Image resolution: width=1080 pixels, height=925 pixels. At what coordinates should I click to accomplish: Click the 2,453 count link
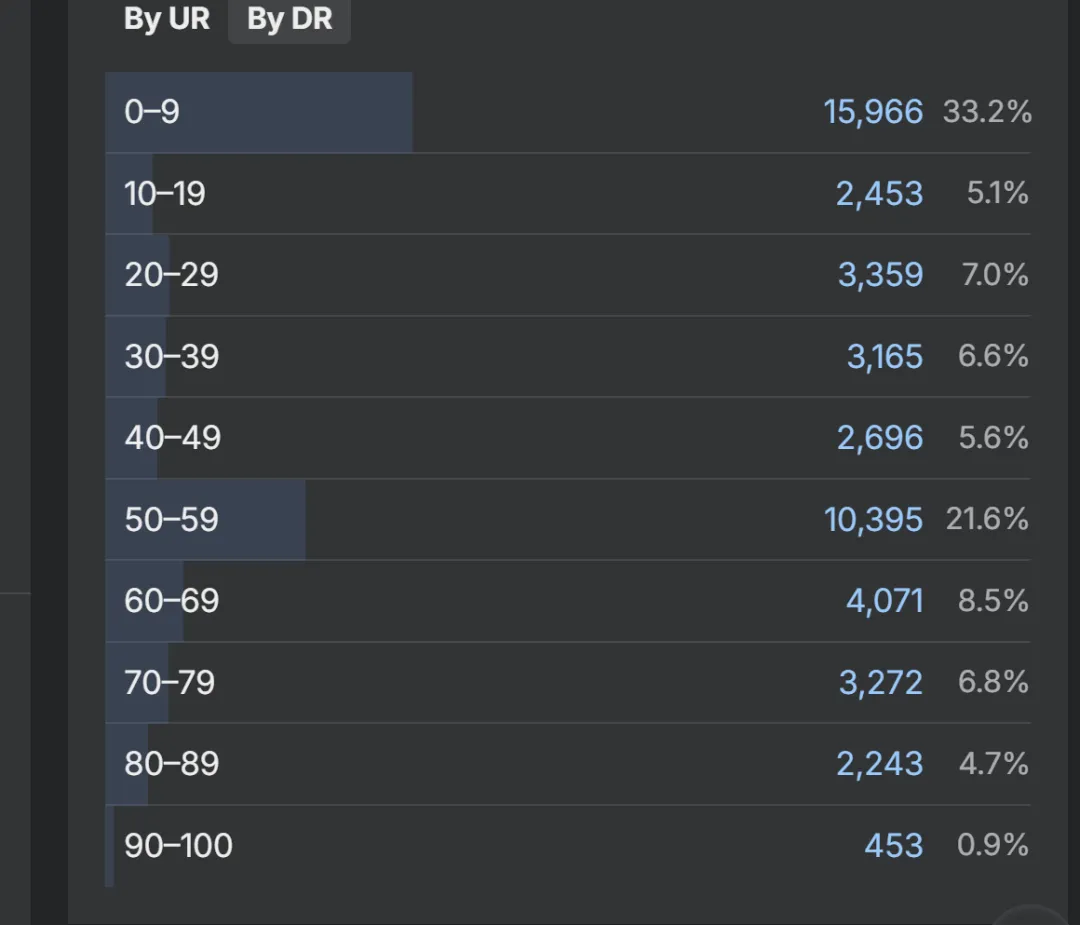[x=879, y=193]
